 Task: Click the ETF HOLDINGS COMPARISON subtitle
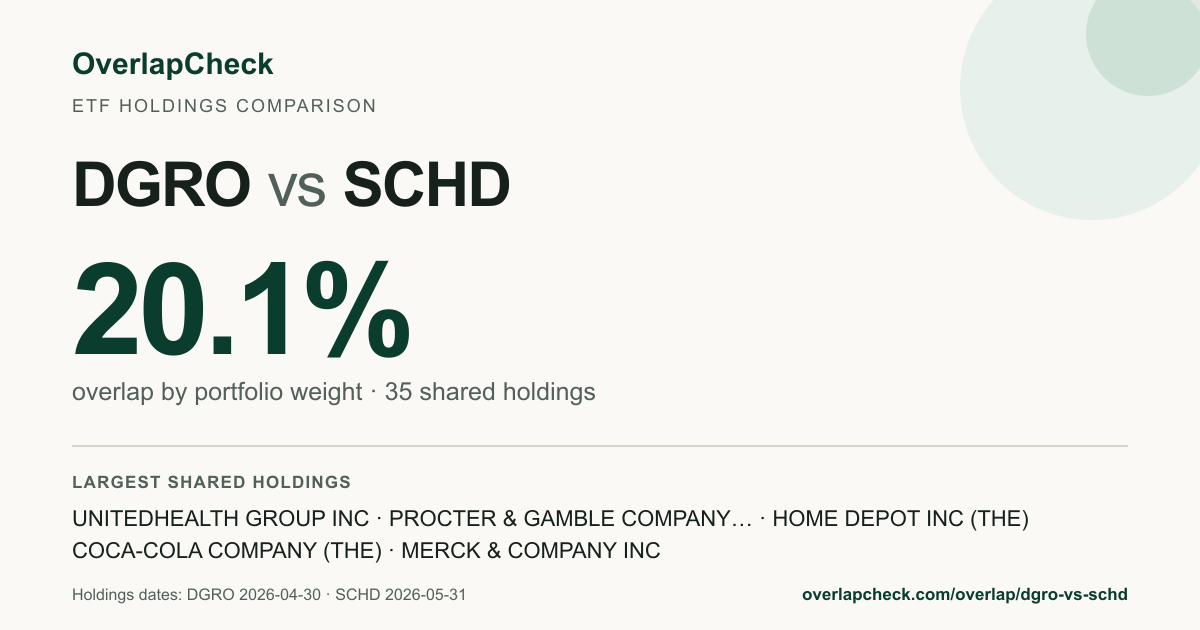click(x=224, y=106)
